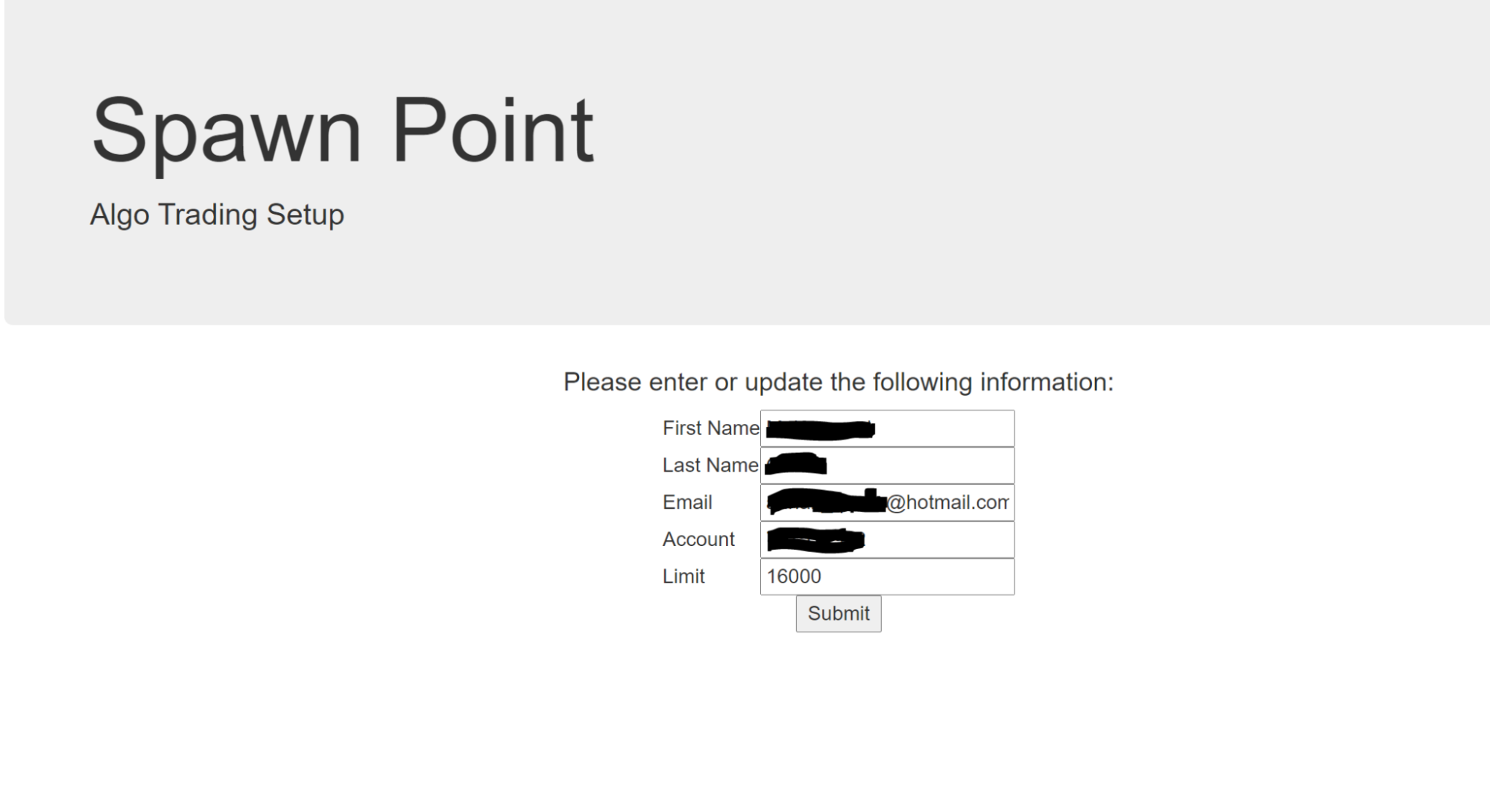Image resolution: width=1490 pixels, height=812 pixels.
Task: Click the Algo Trading Setup subtitle
Action: (x=217, y=215)
